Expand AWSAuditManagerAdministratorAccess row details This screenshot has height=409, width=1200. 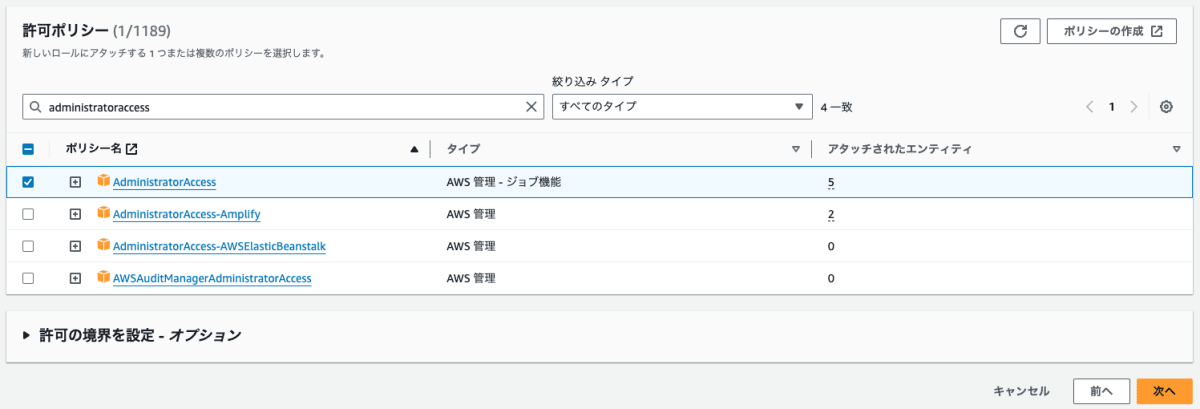(x=75, y=278)
